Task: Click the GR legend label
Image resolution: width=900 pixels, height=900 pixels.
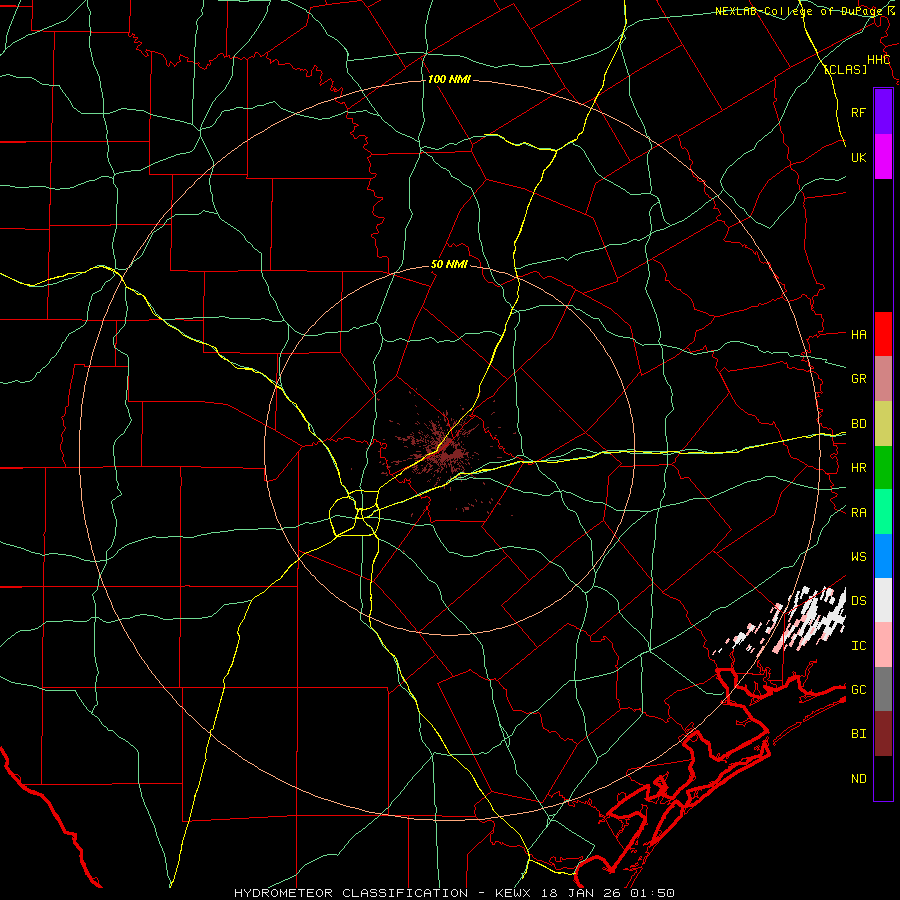Action: coord(858,379)
